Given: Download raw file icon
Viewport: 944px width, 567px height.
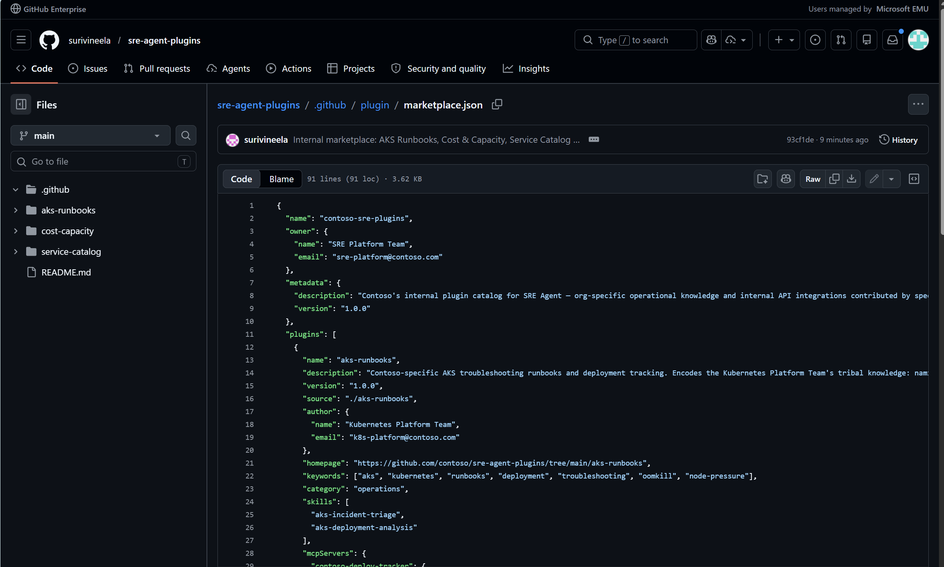Looking at the screenshot, I should pos(851,179).
